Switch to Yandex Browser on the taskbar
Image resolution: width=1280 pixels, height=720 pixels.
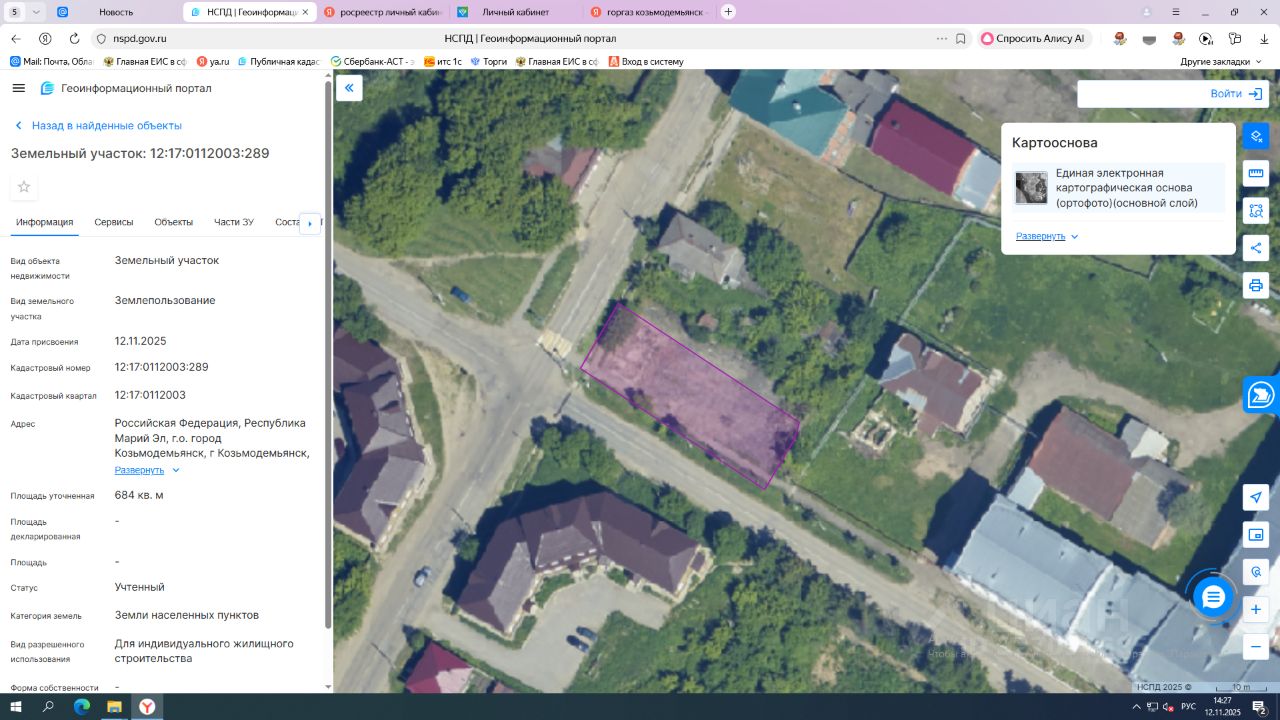[x=147, y=707]
